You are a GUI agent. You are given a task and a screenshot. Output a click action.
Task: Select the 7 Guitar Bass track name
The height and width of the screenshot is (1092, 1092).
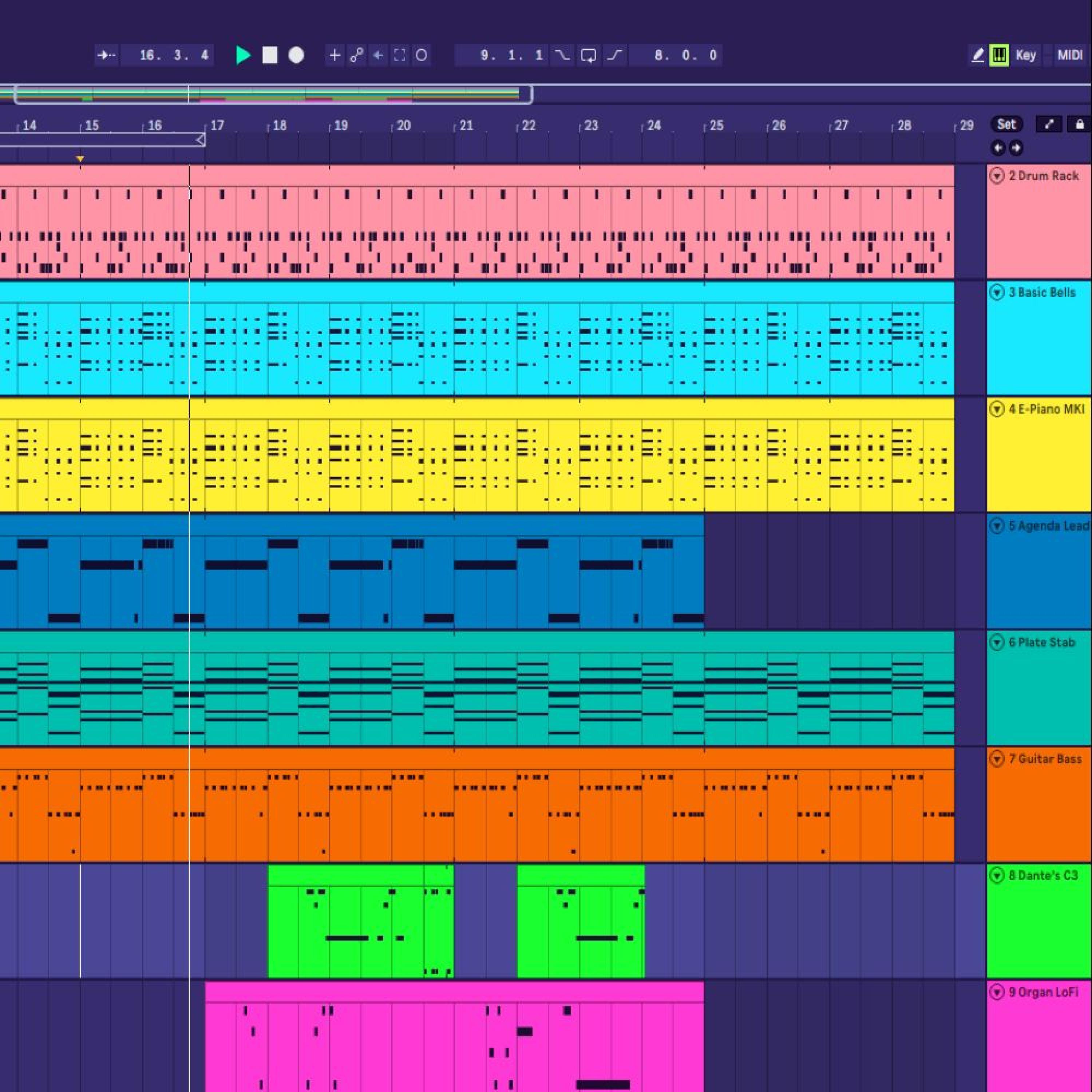click(x=1046, y=759)
